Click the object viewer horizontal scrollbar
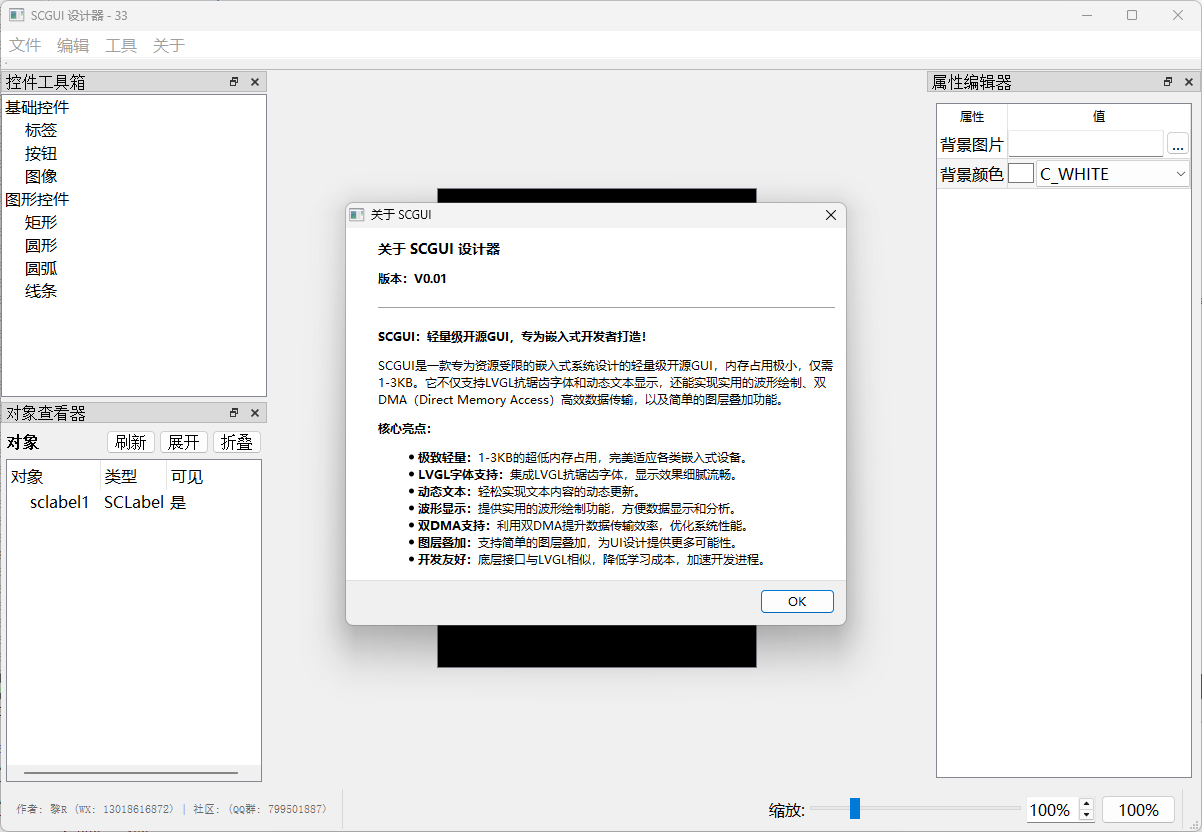 coord(131,773)
